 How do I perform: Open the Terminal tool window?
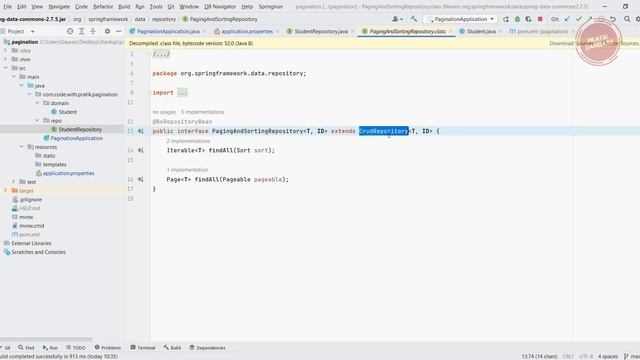pyautogui.click(x=143, y=348)
